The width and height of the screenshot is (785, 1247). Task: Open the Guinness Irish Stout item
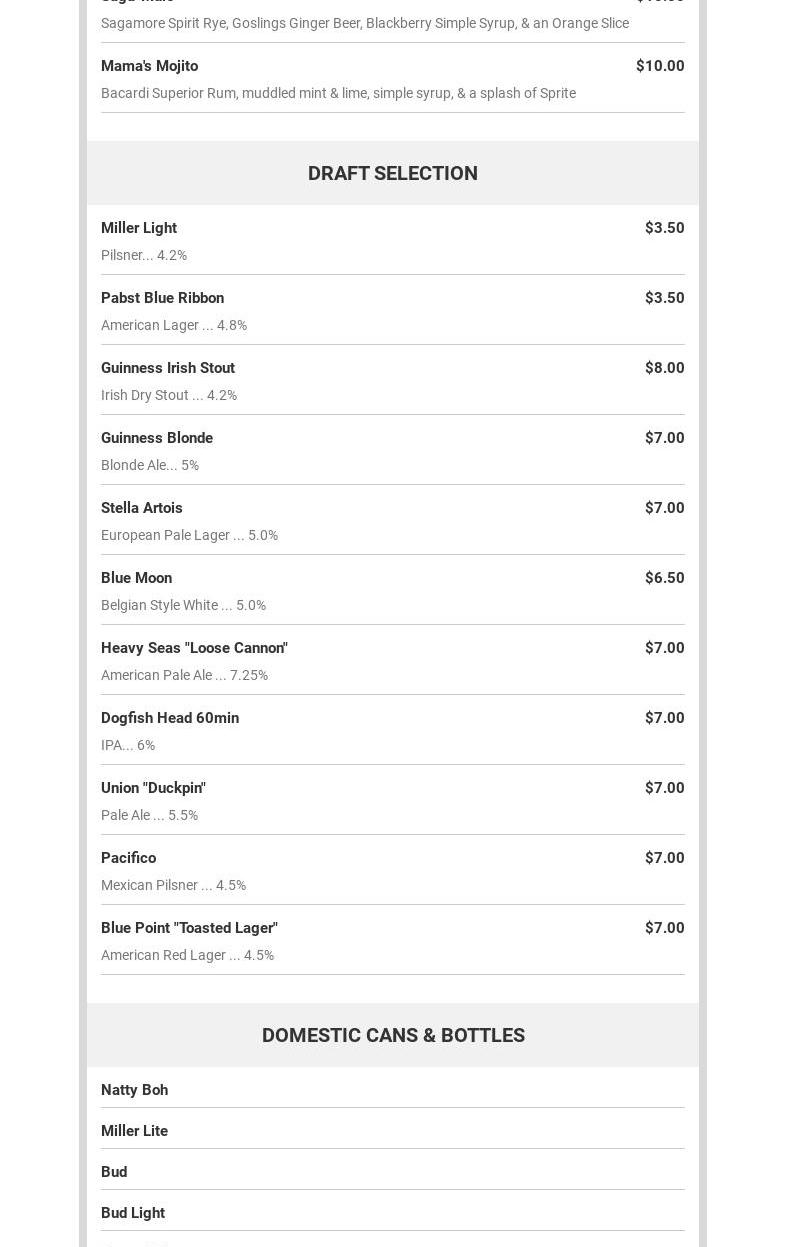(168, 368)
